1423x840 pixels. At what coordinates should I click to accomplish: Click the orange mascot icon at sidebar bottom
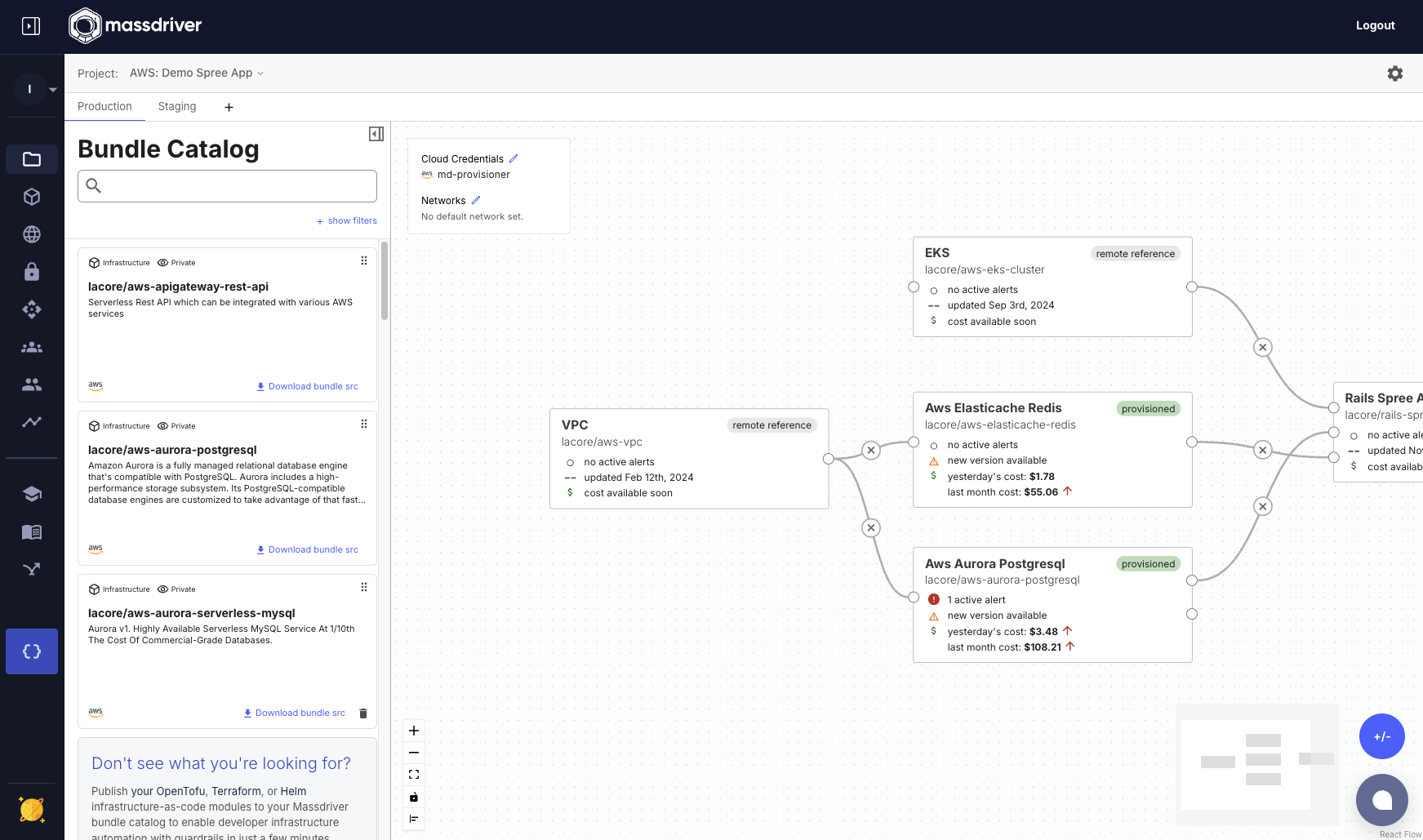click(32, 810)
